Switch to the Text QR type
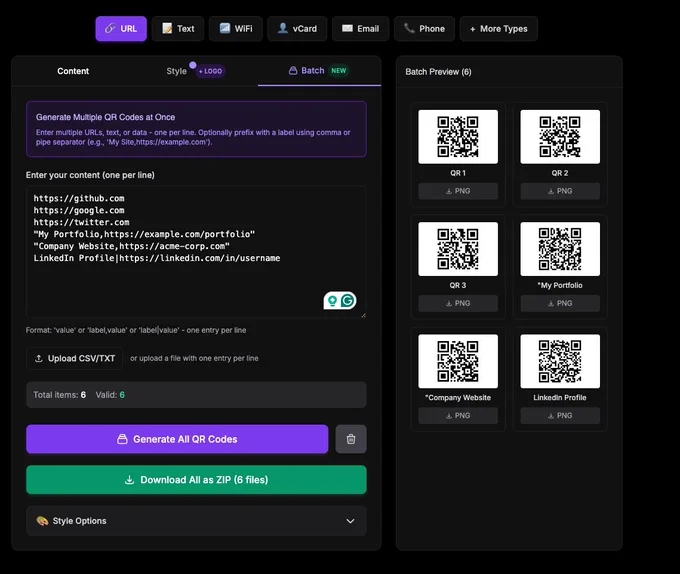Screen dimensions: 680x574 pos(178,29)
